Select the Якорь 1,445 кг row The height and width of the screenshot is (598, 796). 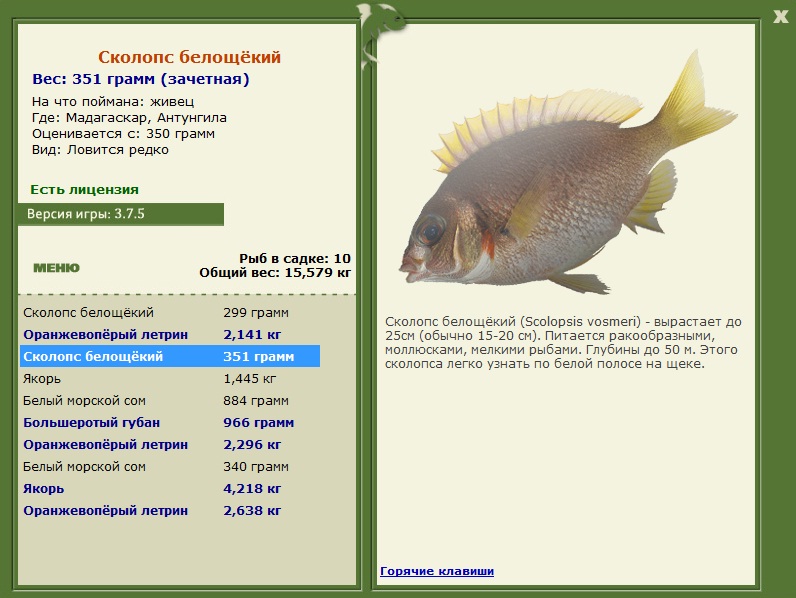(170, 379)
